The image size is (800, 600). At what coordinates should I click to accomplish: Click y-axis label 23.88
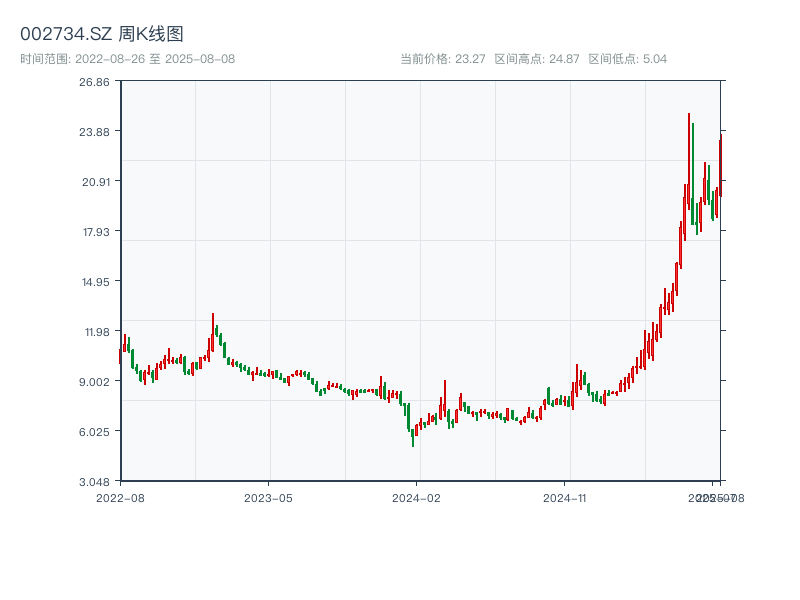tap(94, 132)
